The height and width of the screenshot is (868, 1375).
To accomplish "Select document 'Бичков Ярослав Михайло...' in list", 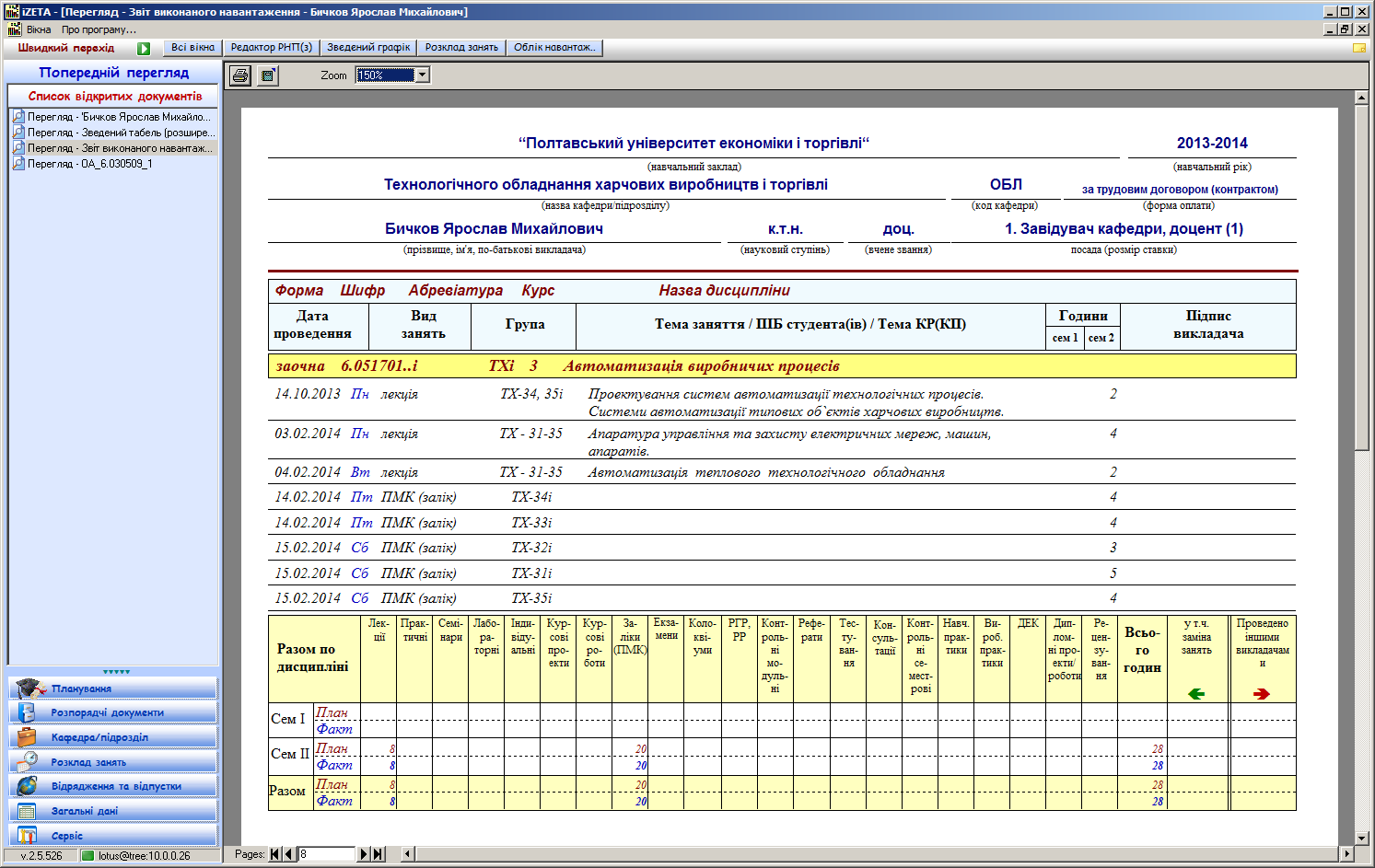I will coord(113,117).
